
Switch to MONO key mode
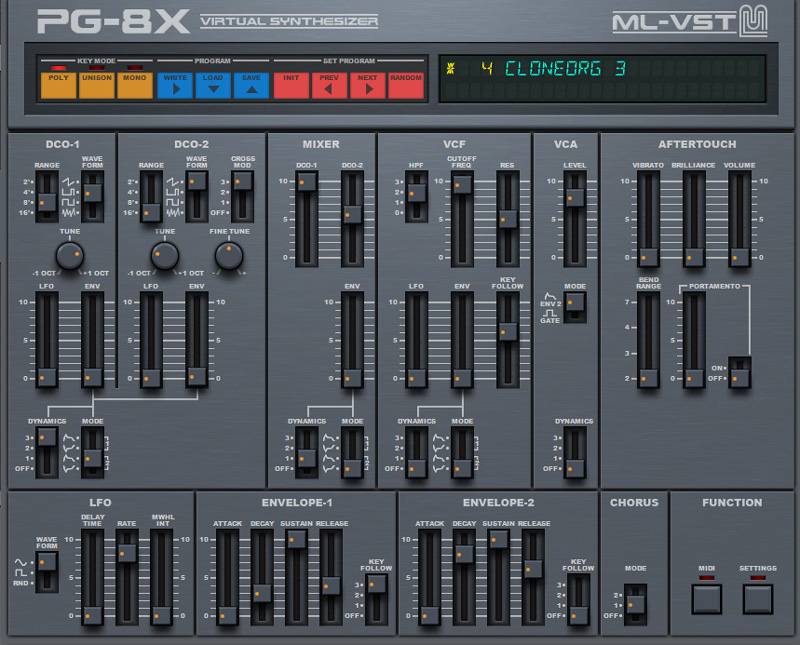135,85
